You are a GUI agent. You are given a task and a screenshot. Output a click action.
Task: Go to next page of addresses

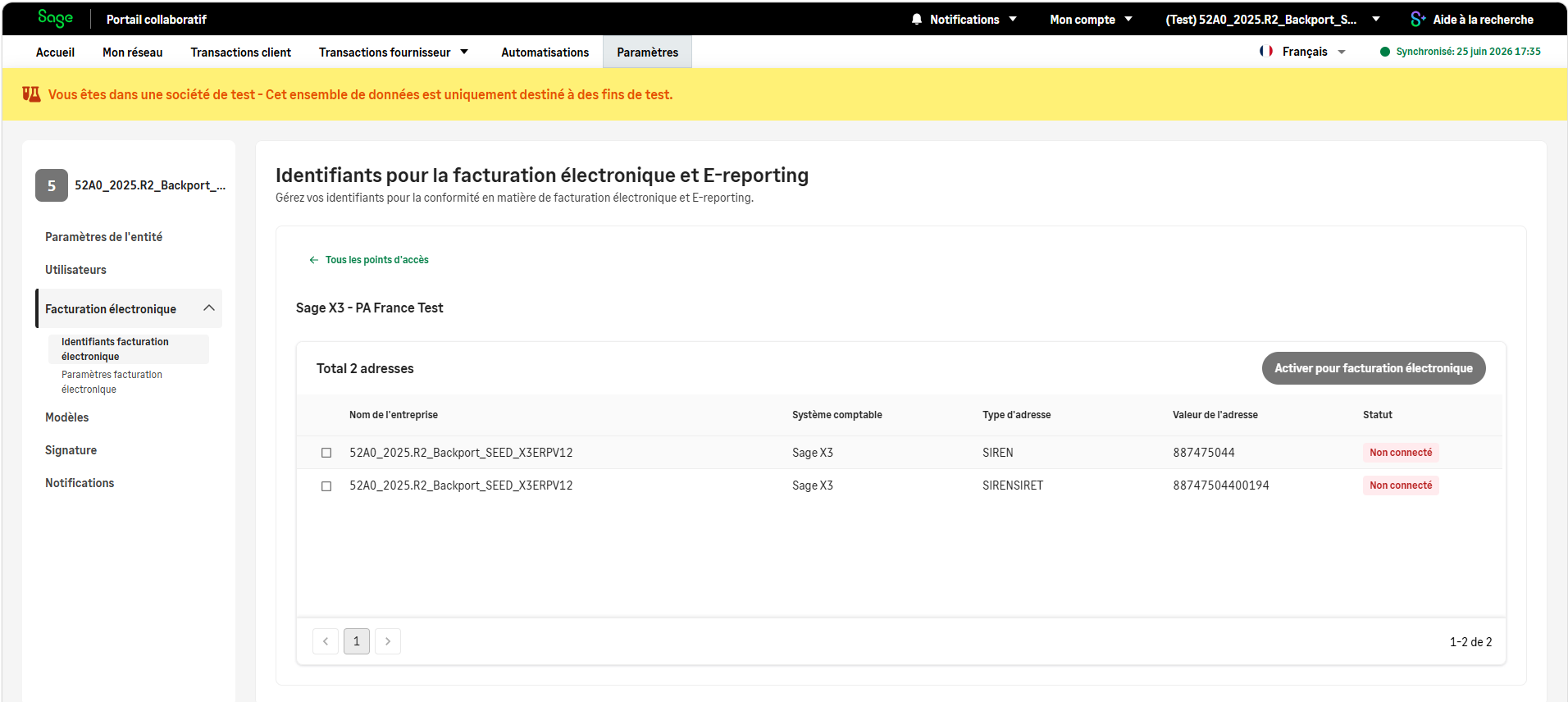click(388, 641)
